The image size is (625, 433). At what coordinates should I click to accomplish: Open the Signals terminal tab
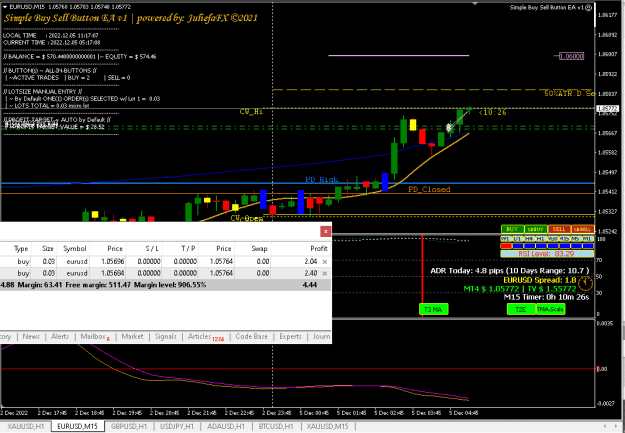click(165, 337)
